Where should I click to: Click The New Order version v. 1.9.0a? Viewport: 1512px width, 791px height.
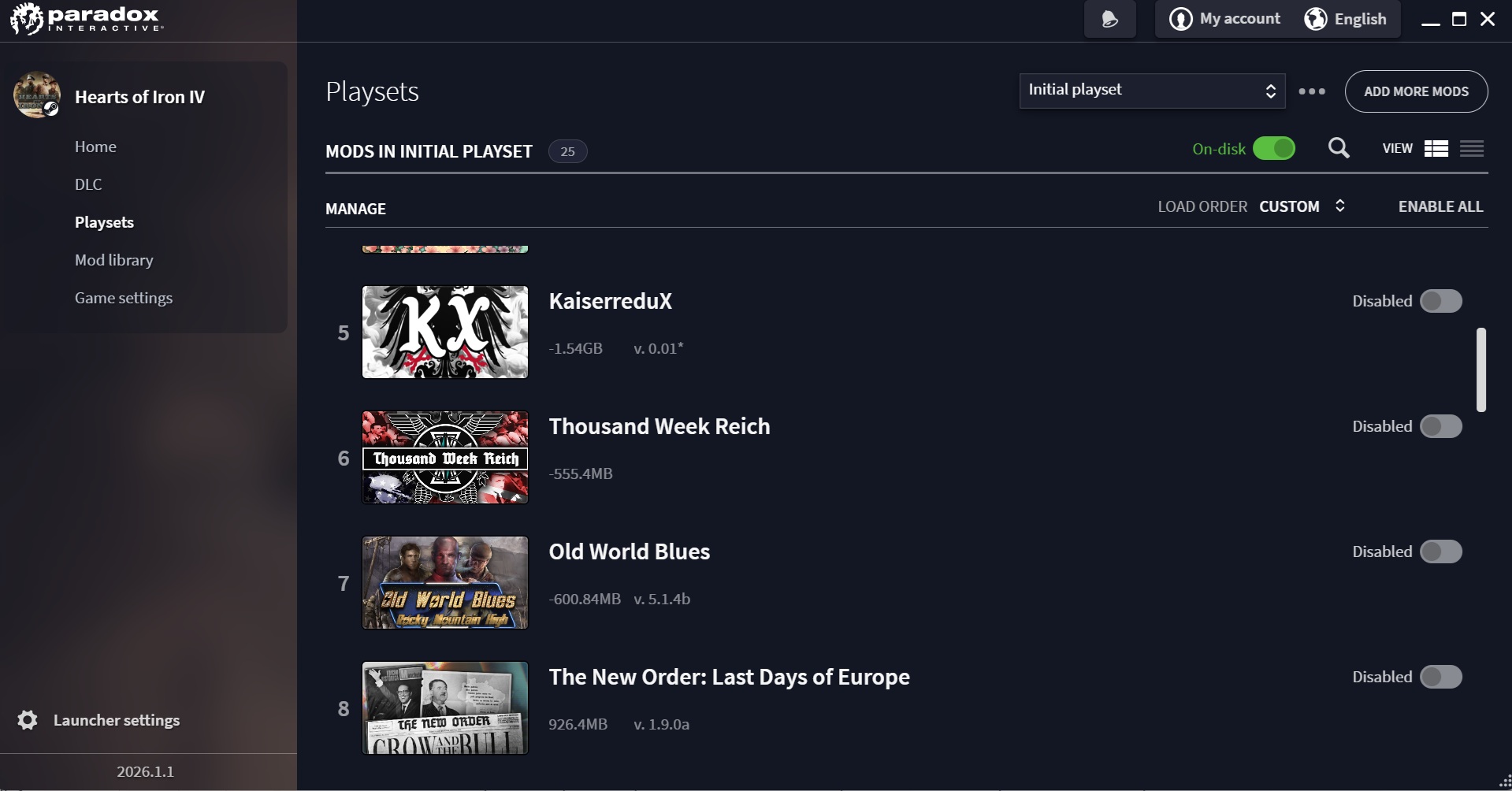(x=661, y=724)
